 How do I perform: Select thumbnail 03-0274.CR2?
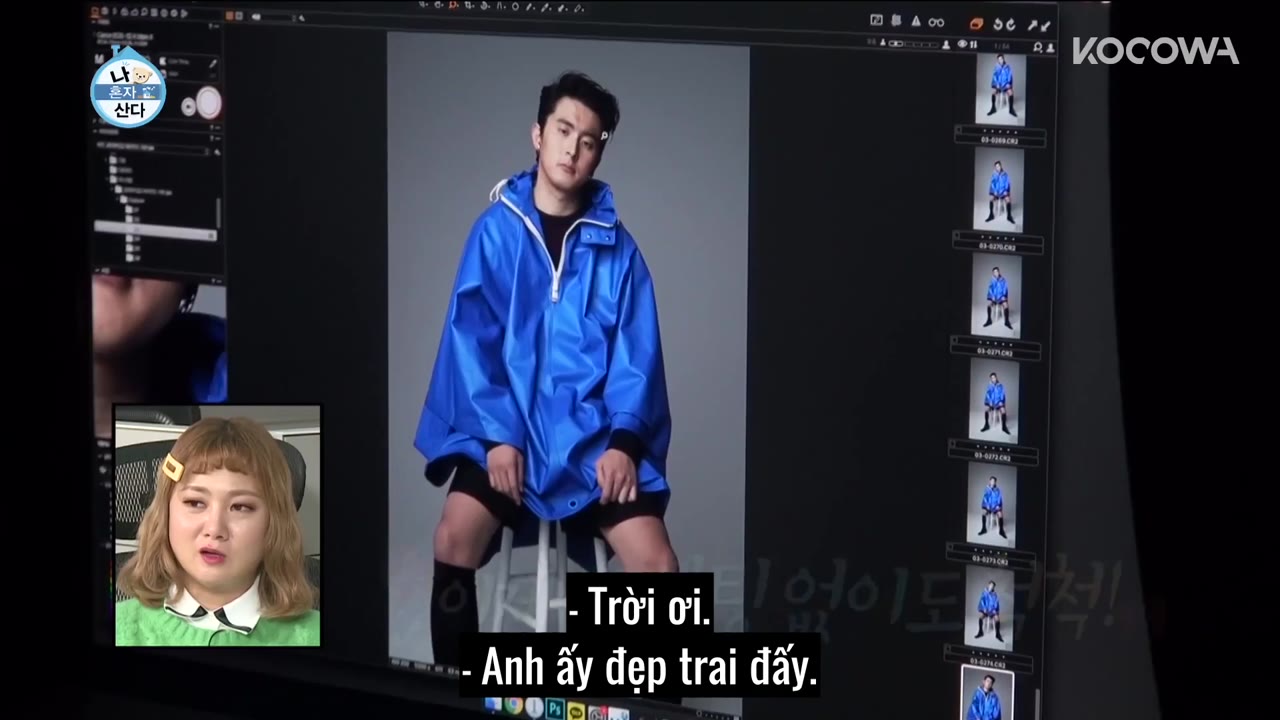tap(989, 608)
